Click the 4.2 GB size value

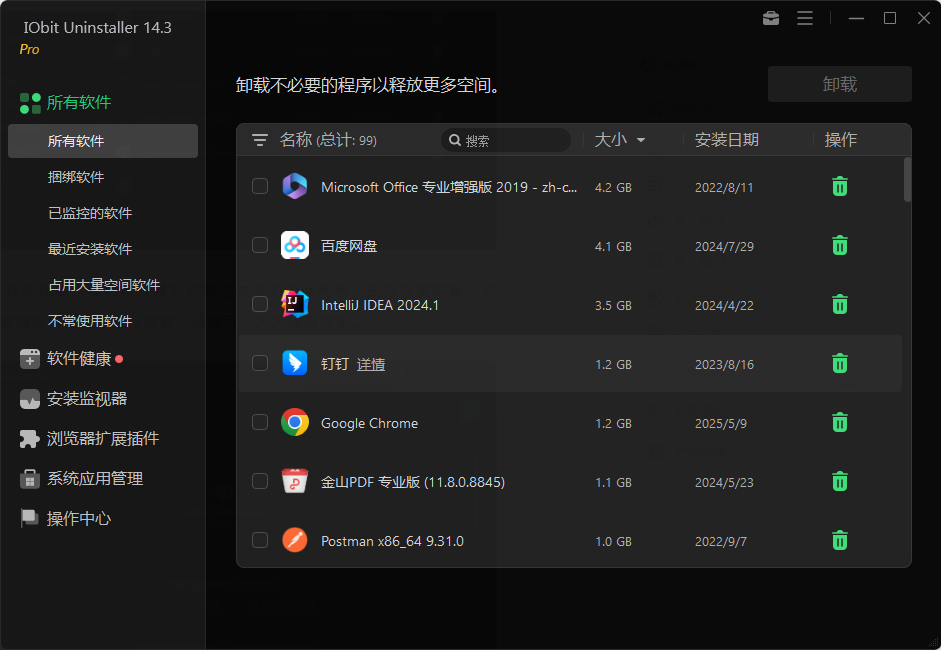point(613,187)
